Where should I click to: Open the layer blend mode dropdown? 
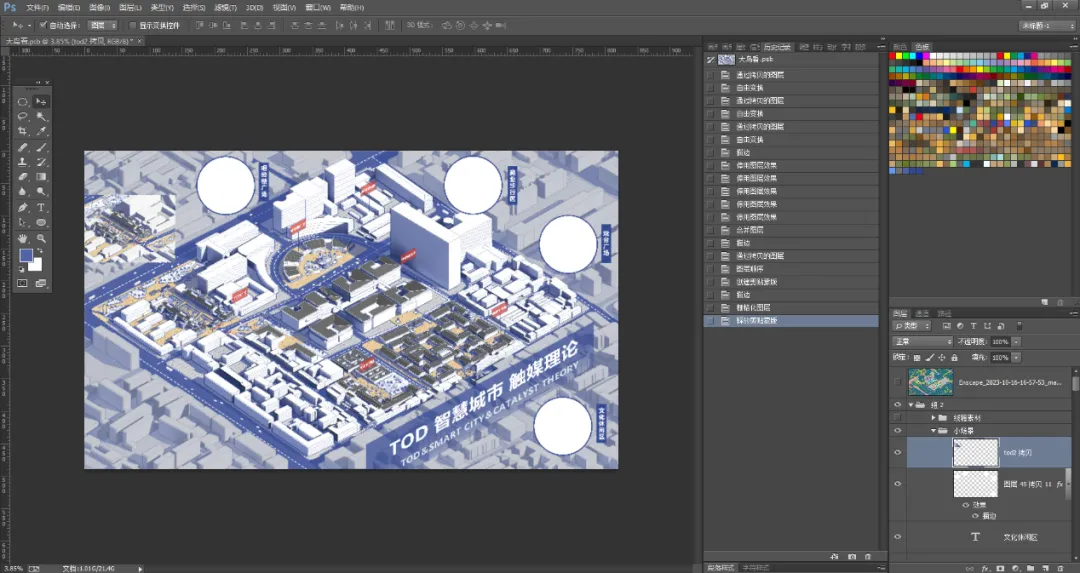pos(922,342)
